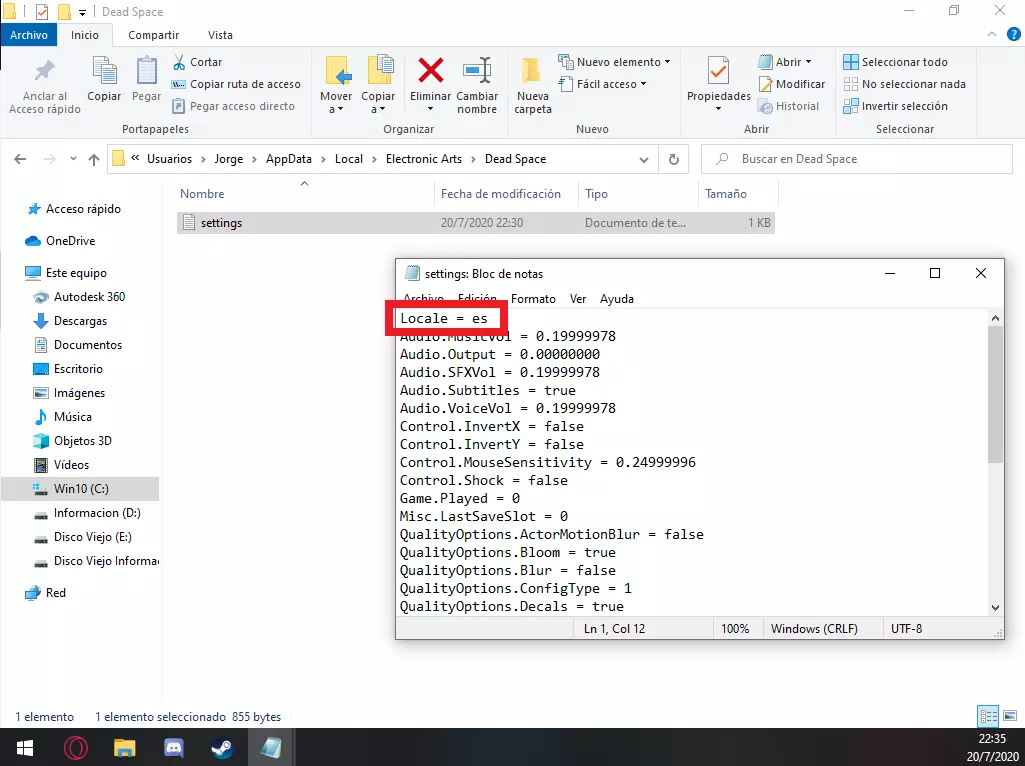This screenshot has width=1025, height=766.
Task: Click Historial in the ribbon
Action: point(788,106)
